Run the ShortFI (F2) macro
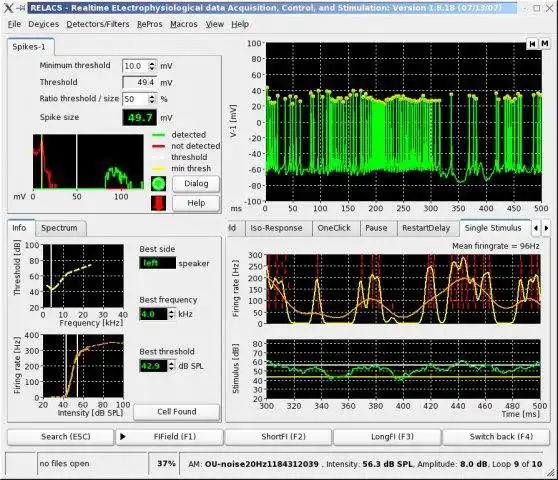The image size is (558, 480). [x=278, y=437]
